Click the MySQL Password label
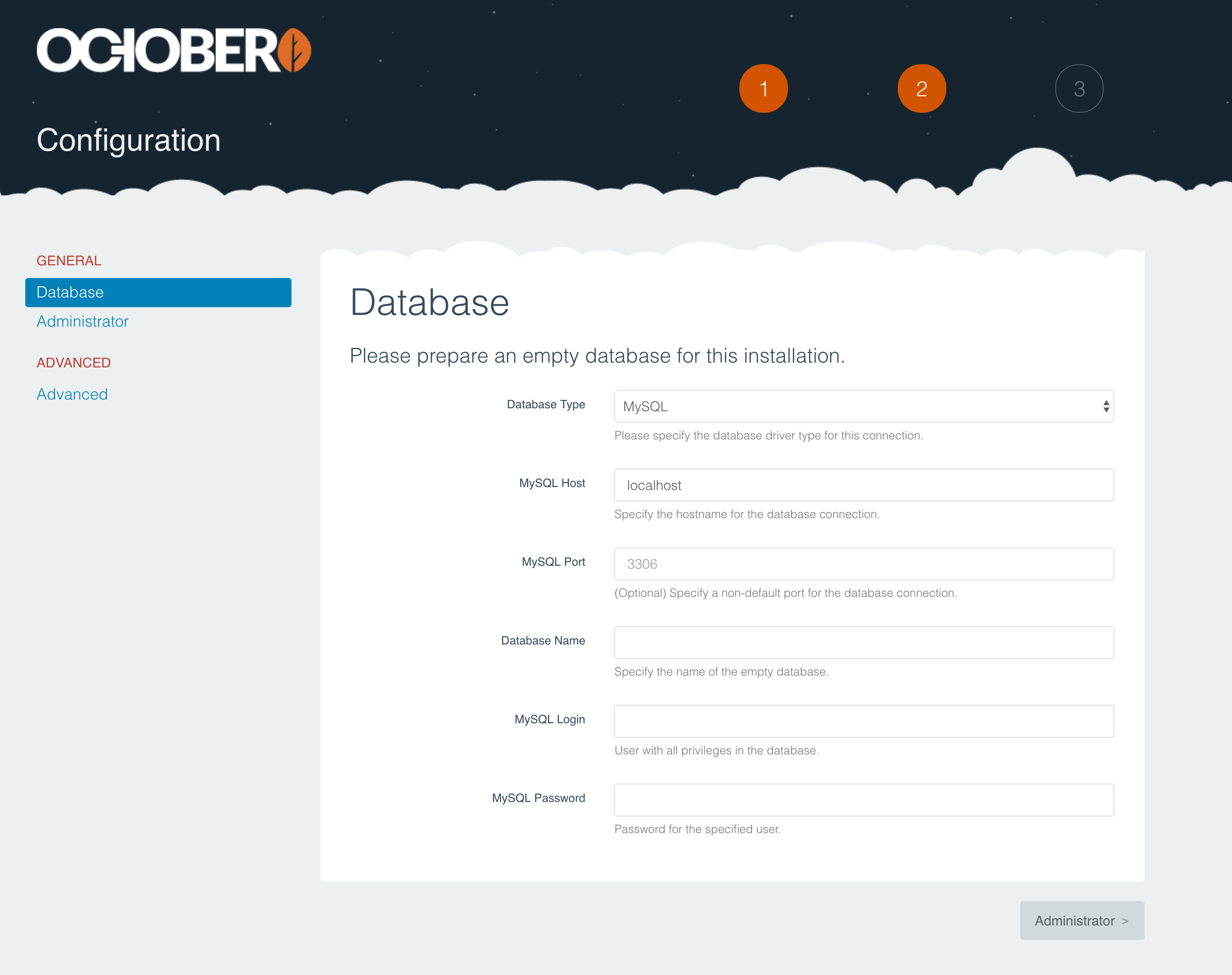This screenshot has width=1232, height=975. 538,798
